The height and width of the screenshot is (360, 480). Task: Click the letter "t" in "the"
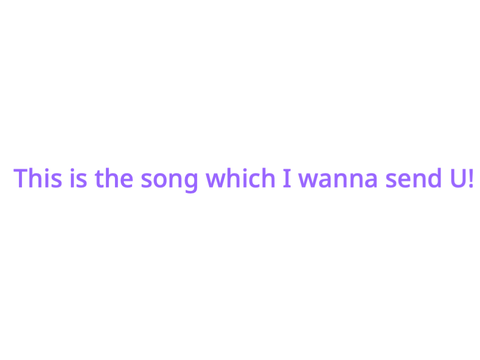pyautogui.click(x=100, y=179)
